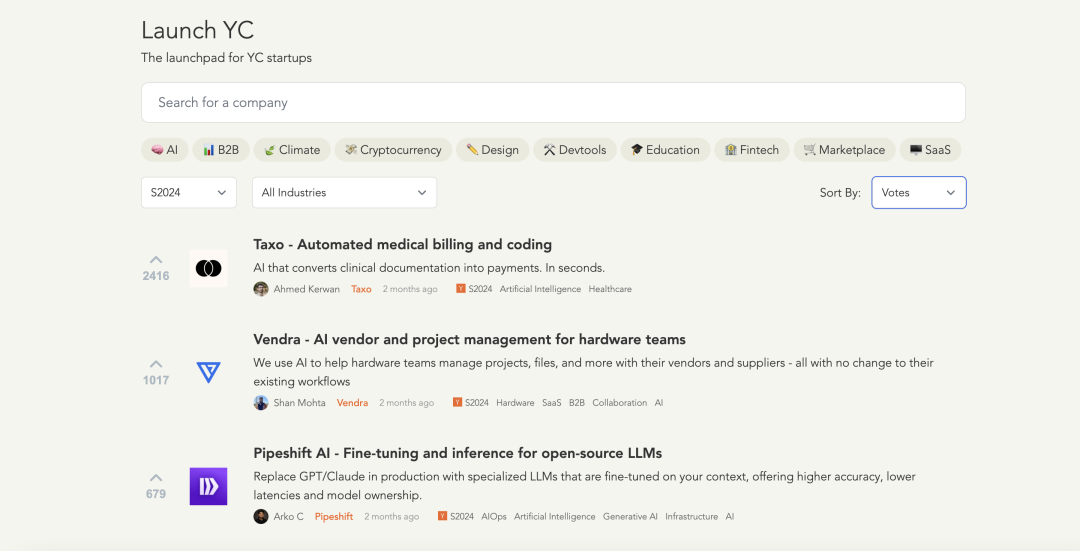
Task: Filter by the Fintech category chip
Action: pyautogui.click(x=751, y=150)
